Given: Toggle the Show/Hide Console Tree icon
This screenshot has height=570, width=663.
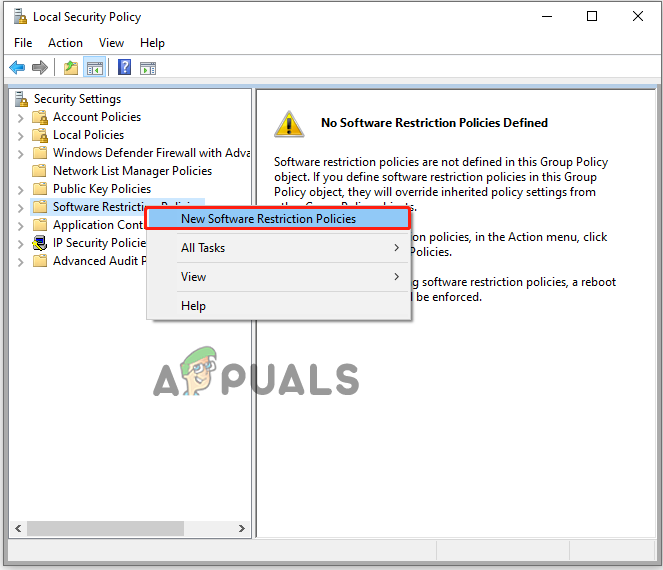Looking at the screenshot, I should coord(94,68).
